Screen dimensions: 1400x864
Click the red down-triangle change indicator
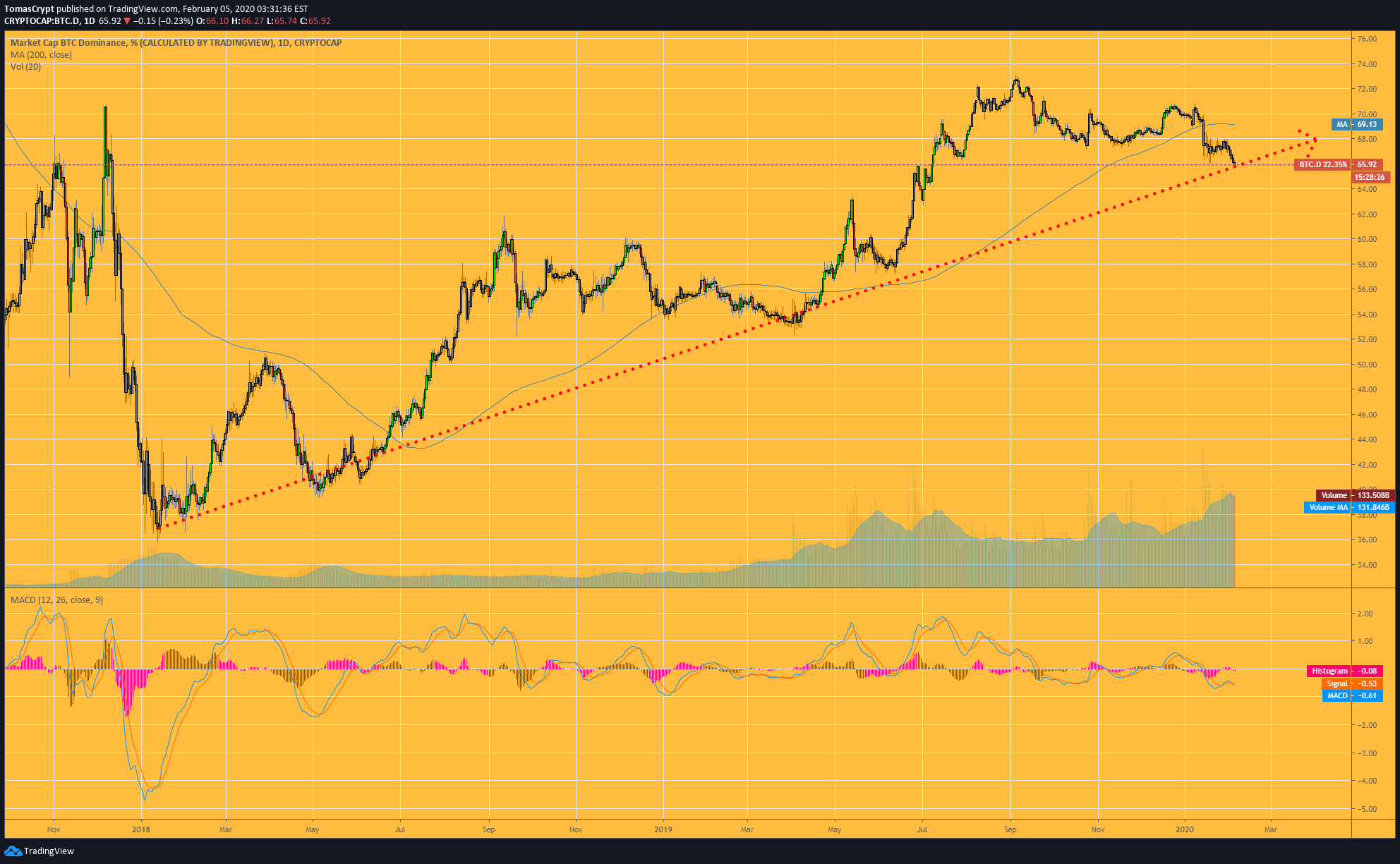(127, 21)
